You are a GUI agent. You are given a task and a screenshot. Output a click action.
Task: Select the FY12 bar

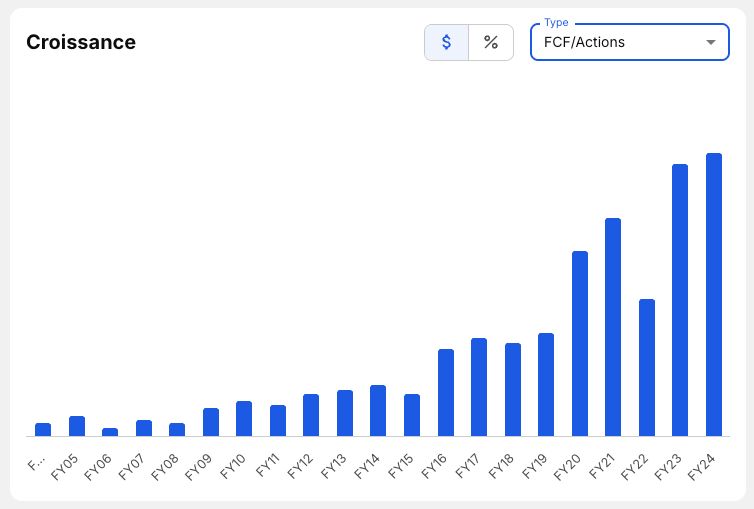tap(311, 415)
